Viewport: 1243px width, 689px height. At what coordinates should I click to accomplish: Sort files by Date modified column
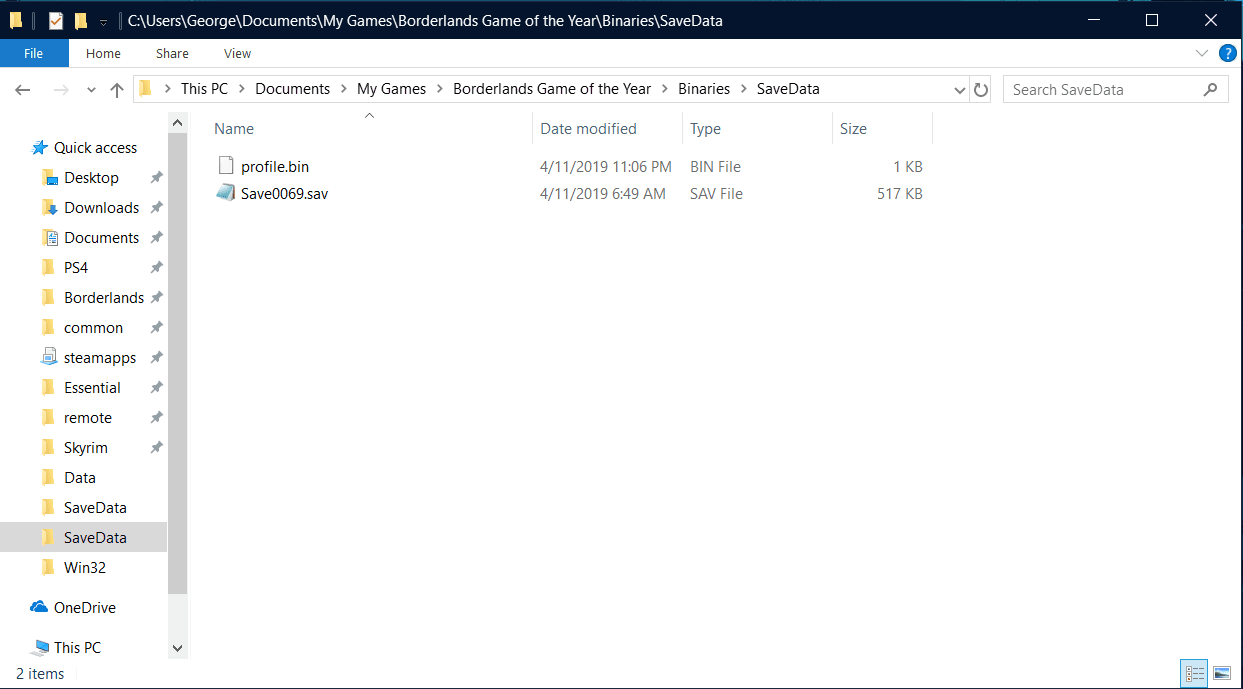(x=588, y=128)
